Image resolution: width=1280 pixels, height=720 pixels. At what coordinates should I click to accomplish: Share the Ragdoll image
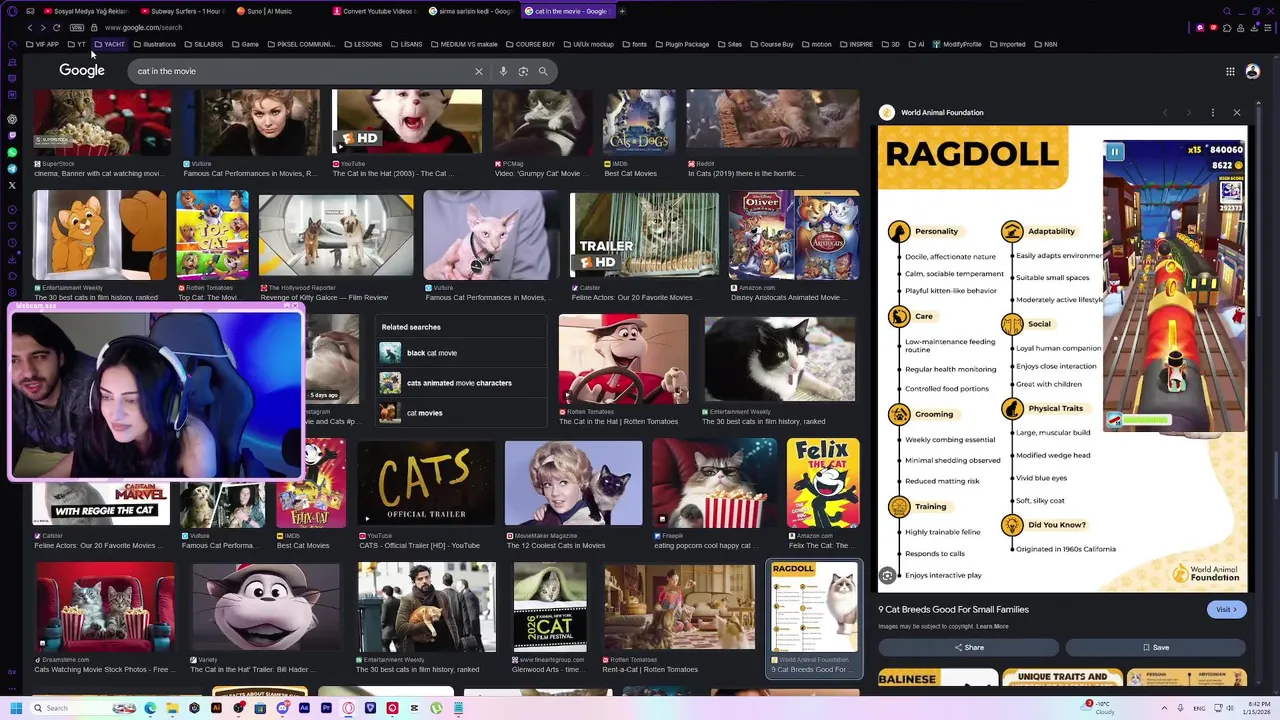(968, 647)
